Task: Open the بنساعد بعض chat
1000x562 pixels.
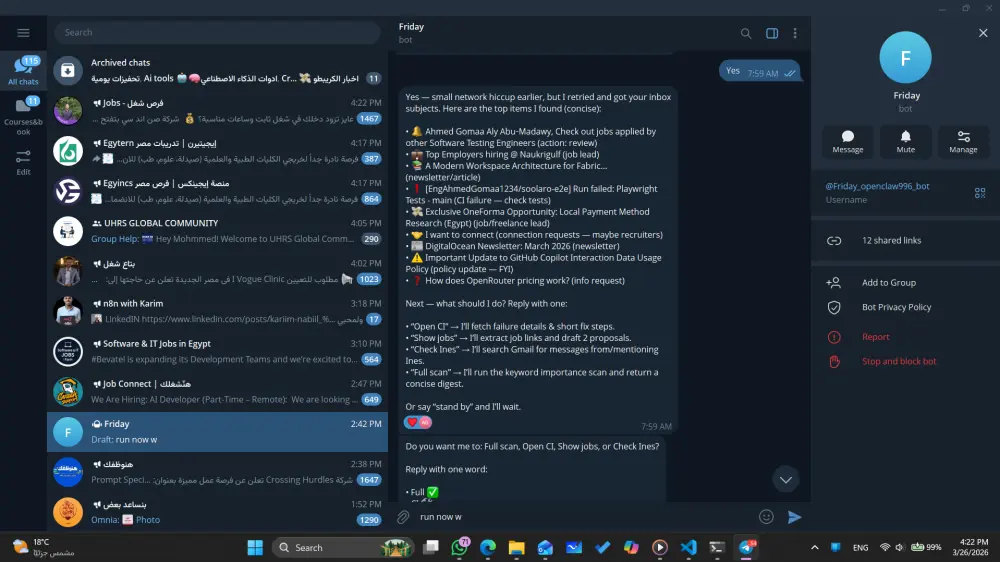Action: pyautogui.click(x=217, y=512)
